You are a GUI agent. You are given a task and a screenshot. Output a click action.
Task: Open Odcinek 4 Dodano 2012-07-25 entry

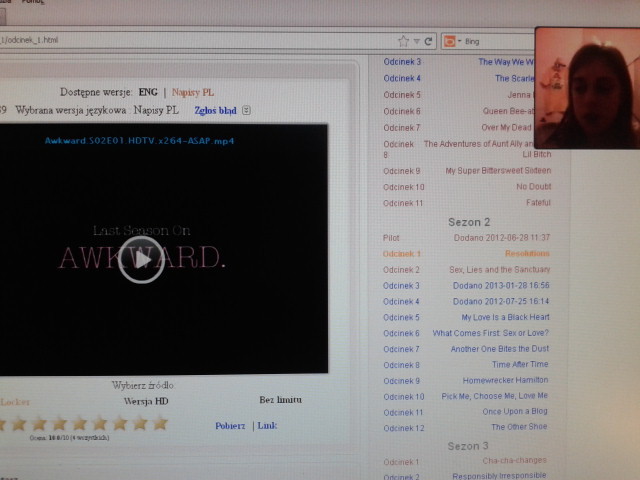(x=466, y=302)
